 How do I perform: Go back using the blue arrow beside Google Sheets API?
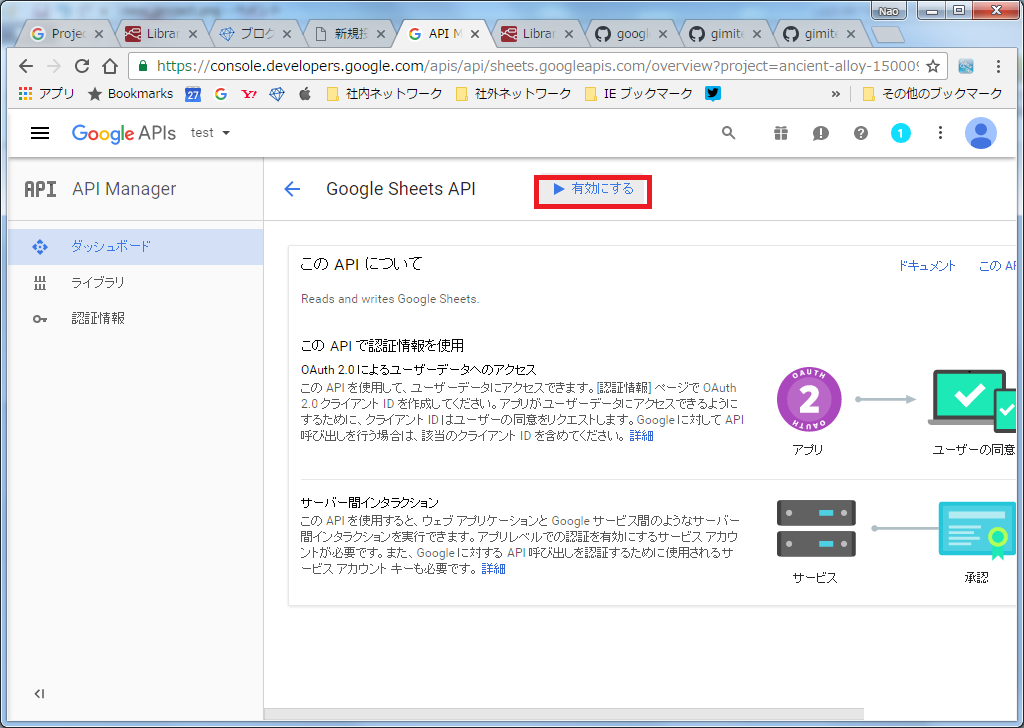292,189
